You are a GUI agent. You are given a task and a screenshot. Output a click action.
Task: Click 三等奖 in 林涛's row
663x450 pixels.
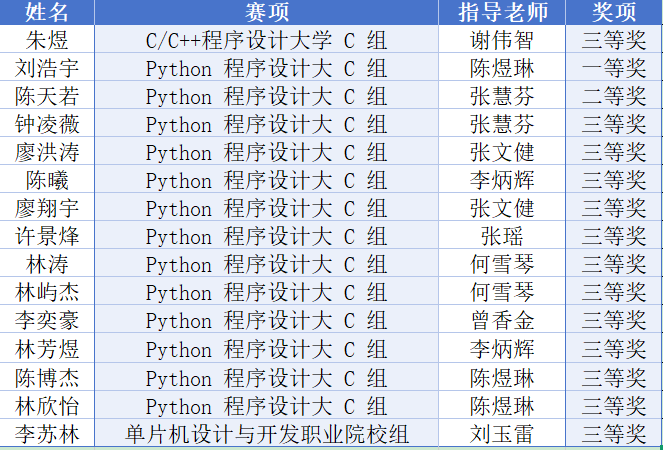click(614, 263)
